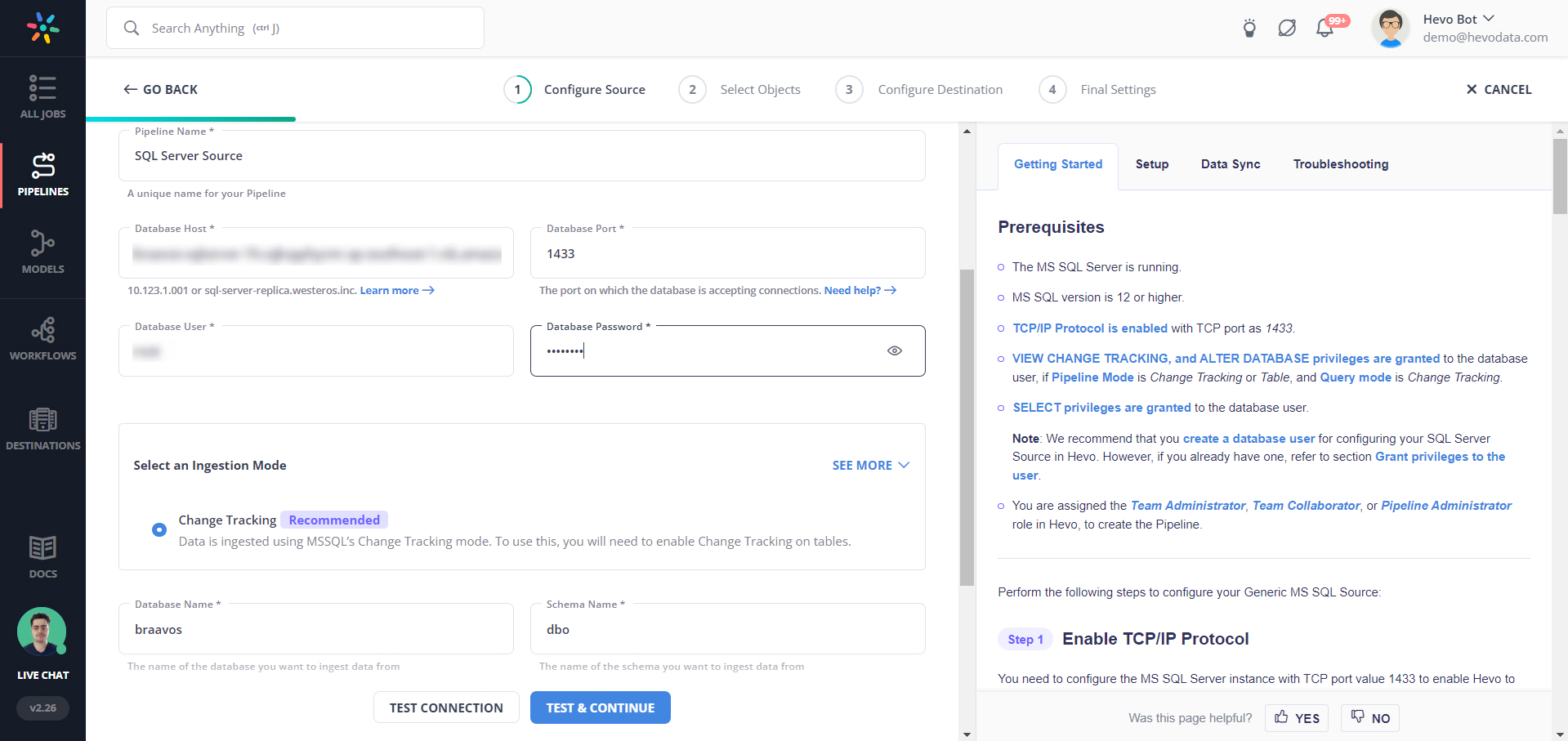Switch to the Setup tab
Viewport: 1568px width, 741px height.
pyautogui.click(x=1152, y=164)
